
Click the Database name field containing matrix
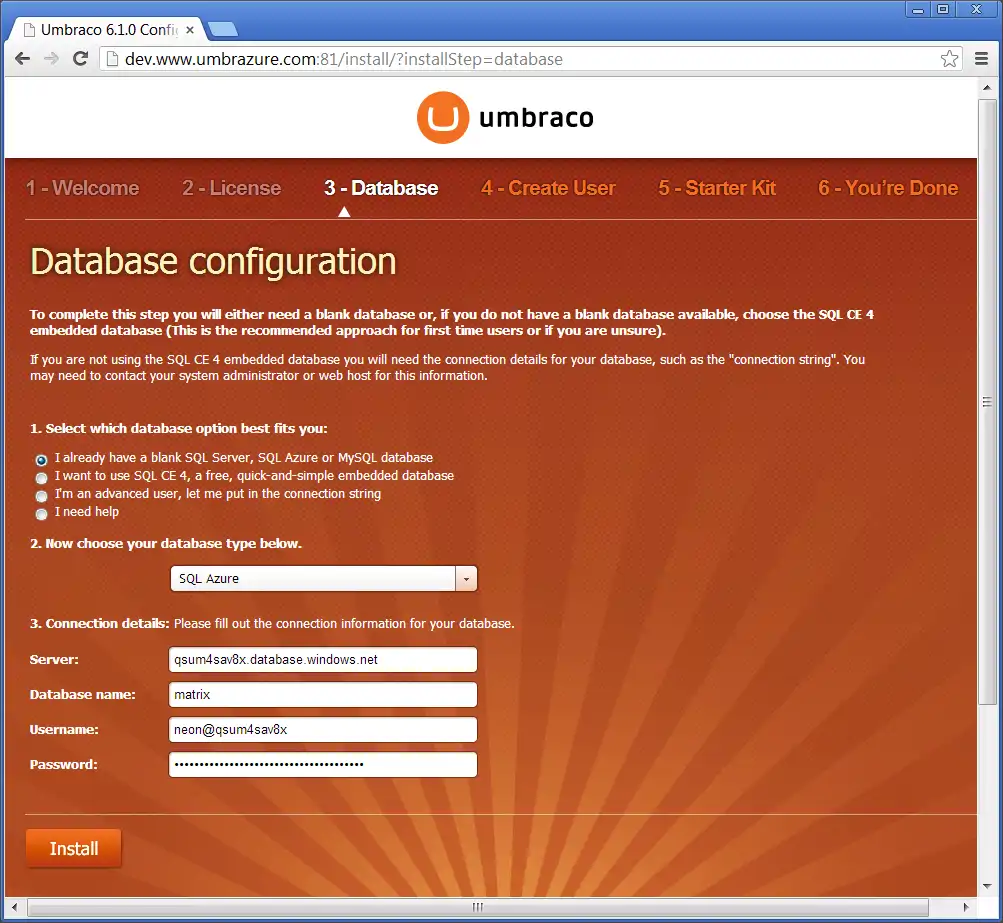323,695
